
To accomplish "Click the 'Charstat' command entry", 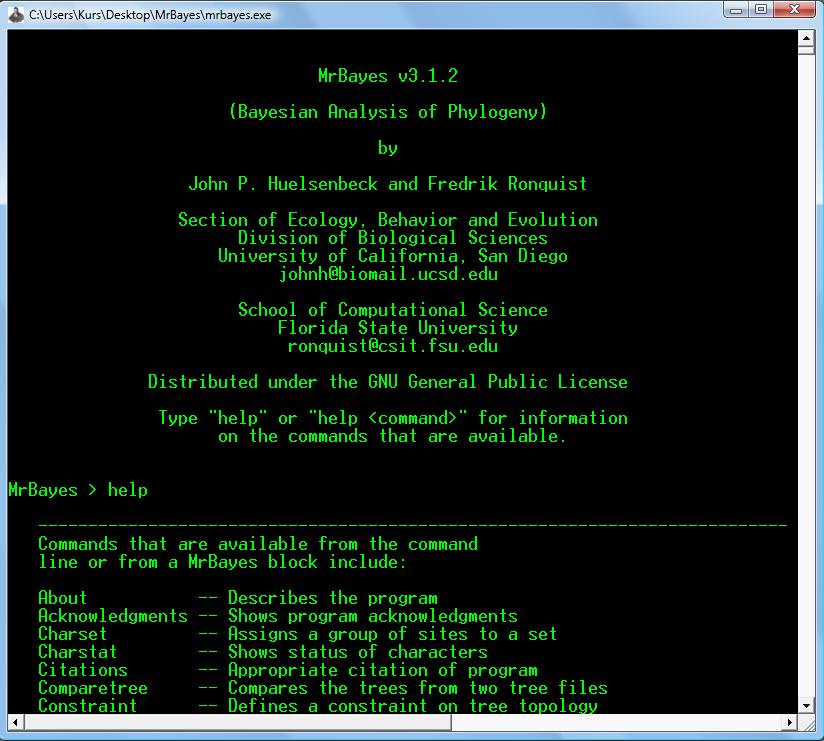I will click(77, 652).
